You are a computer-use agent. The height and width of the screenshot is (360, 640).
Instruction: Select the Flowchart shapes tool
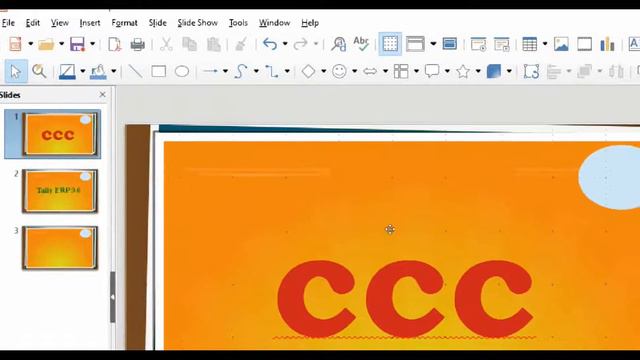[x=401, y=71]
